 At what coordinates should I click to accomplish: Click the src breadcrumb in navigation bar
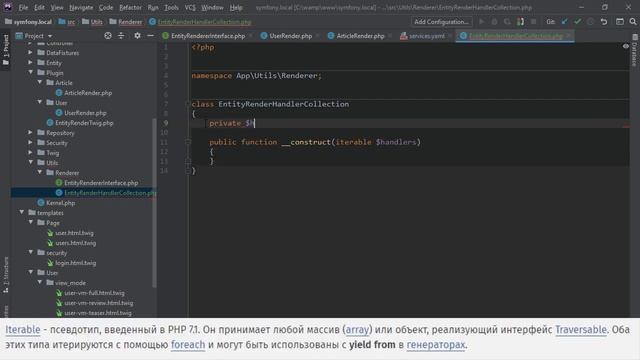67,22
